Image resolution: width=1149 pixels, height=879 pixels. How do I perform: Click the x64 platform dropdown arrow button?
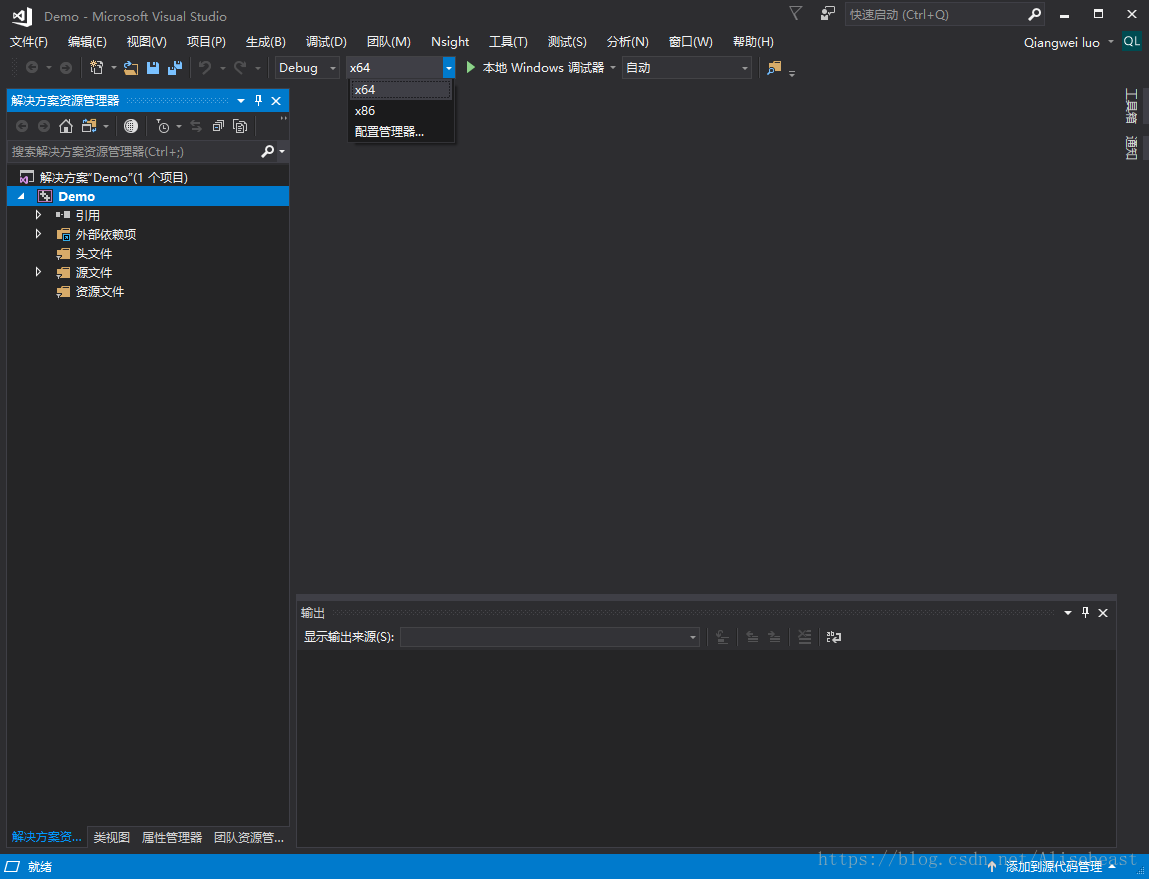pos(448,67)
